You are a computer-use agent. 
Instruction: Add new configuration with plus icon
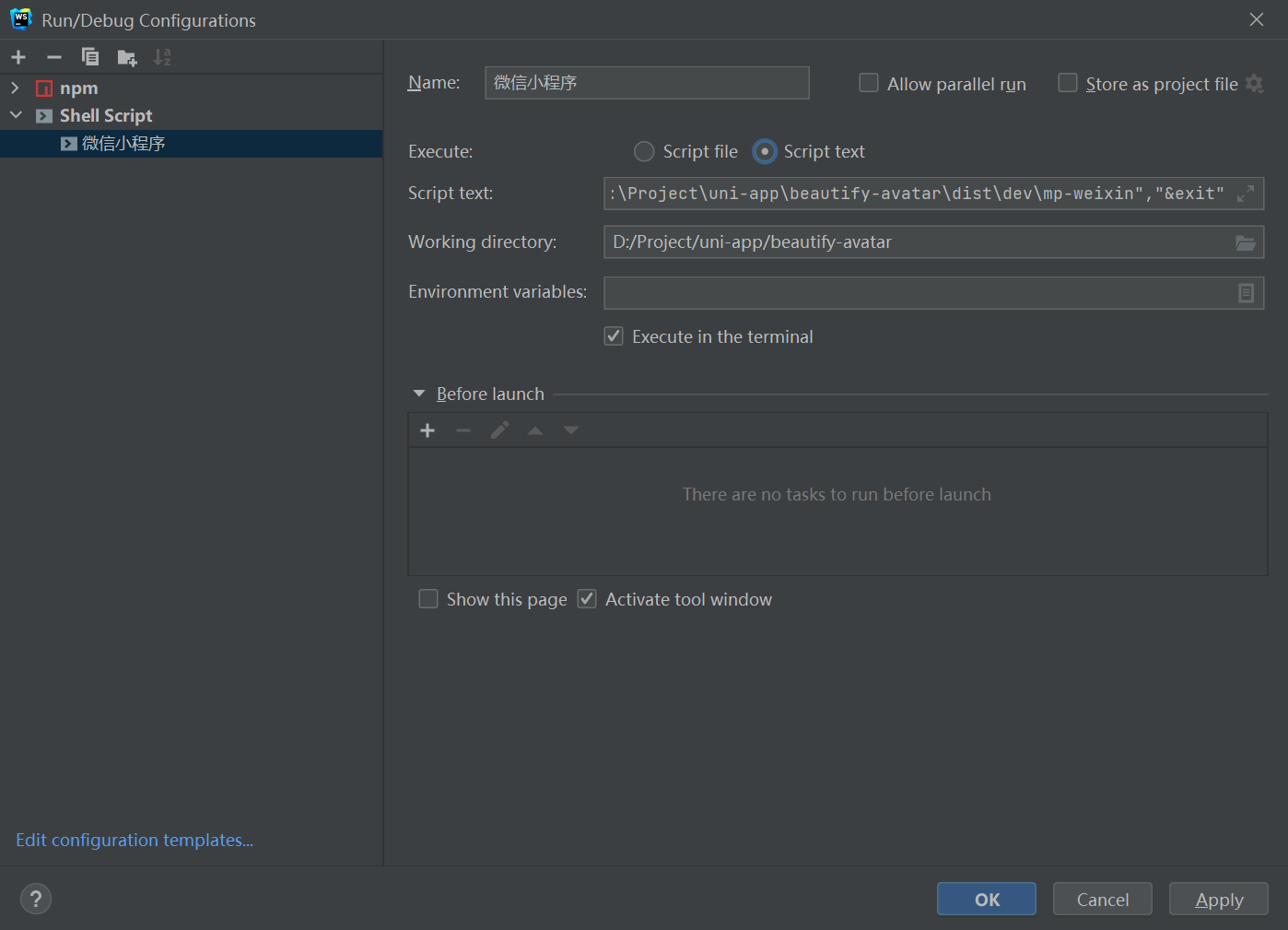[x=18, y=57]
